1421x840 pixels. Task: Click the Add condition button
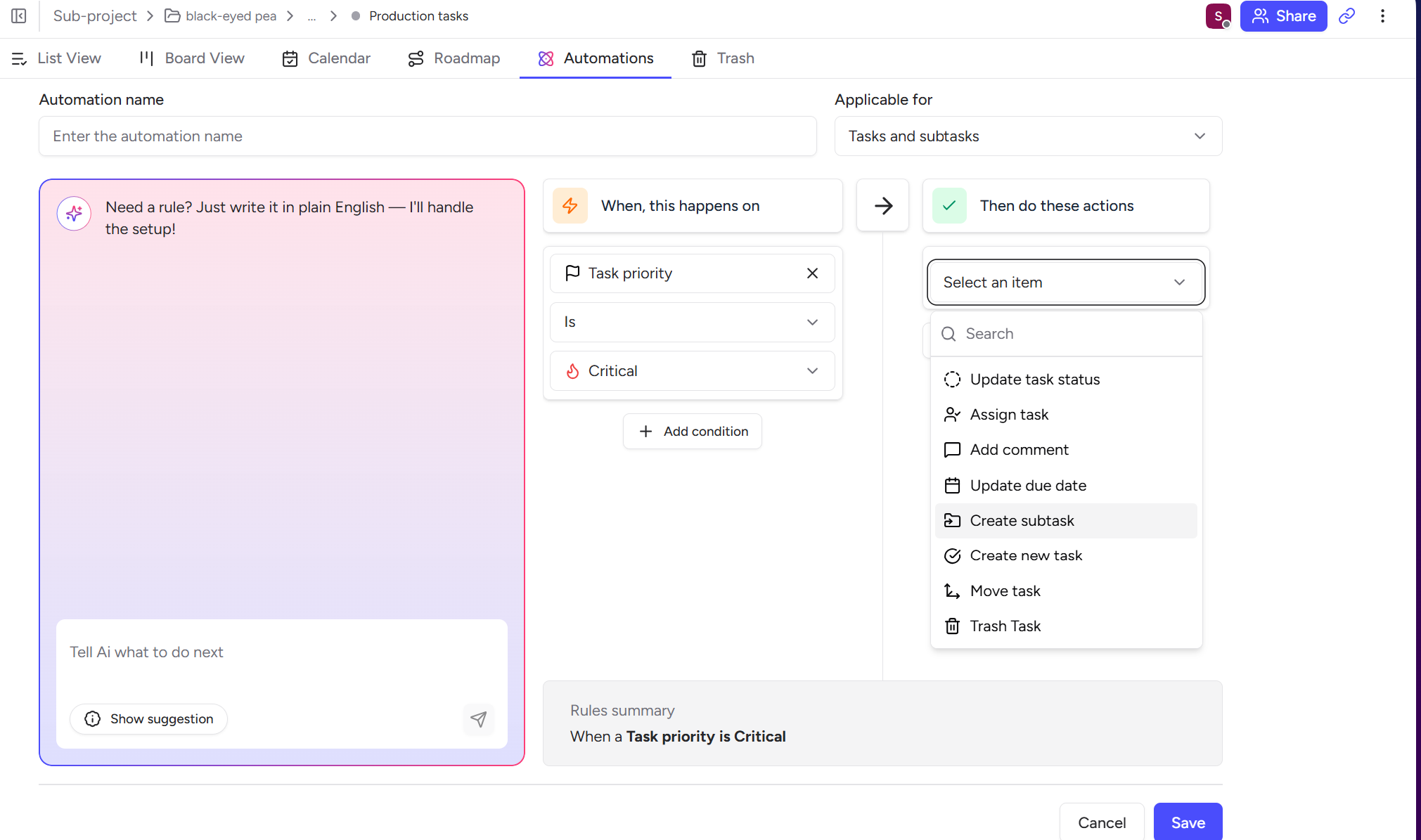coord(693,432)
